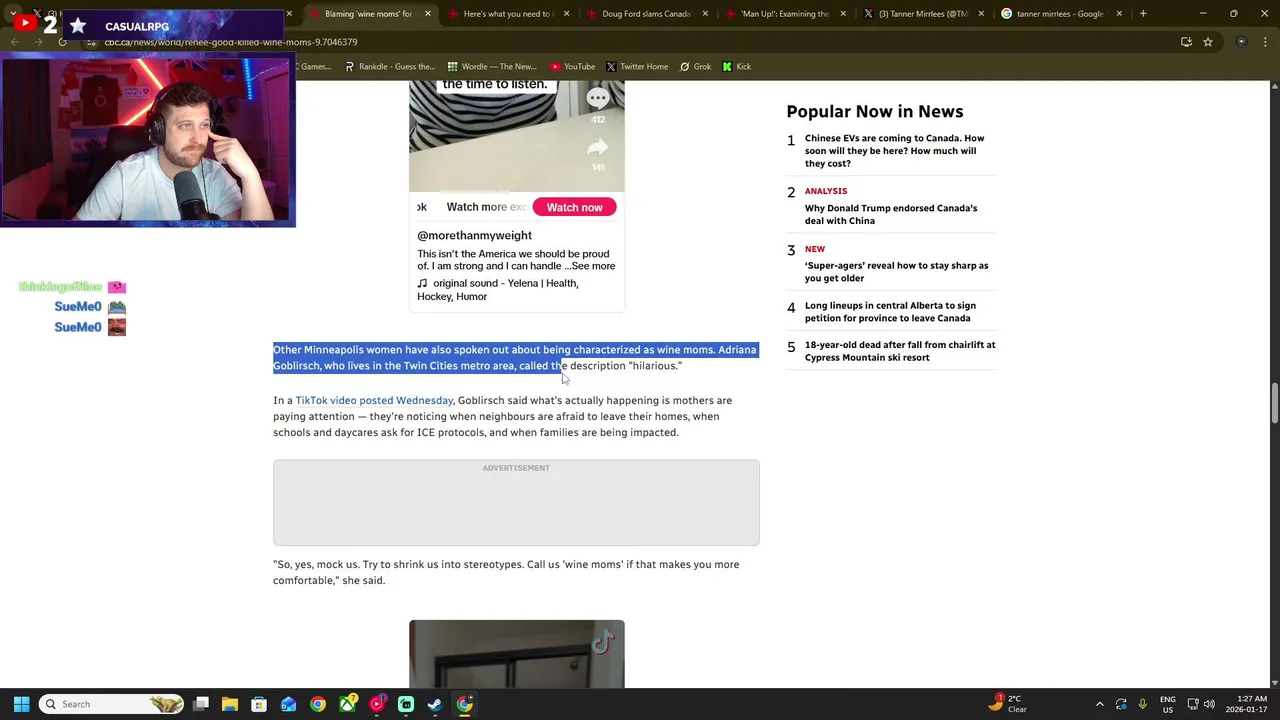Open File Explorer from the taskbar
Viewport: 1280px width, 720px height.
click(230, 704)
